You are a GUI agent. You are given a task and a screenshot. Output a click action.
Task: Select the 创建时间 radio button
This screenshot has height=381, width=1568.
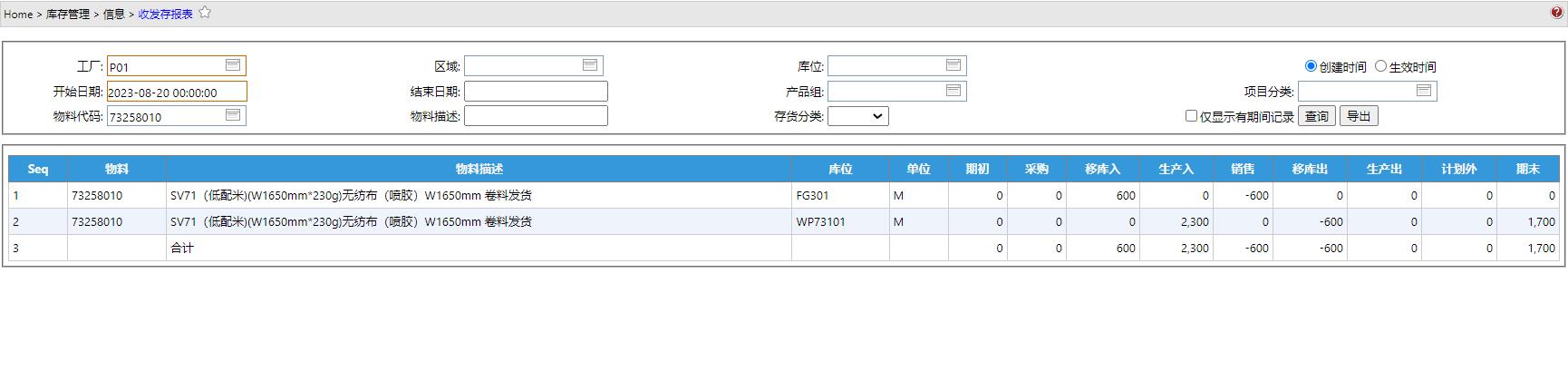[x=1311, y=66]
